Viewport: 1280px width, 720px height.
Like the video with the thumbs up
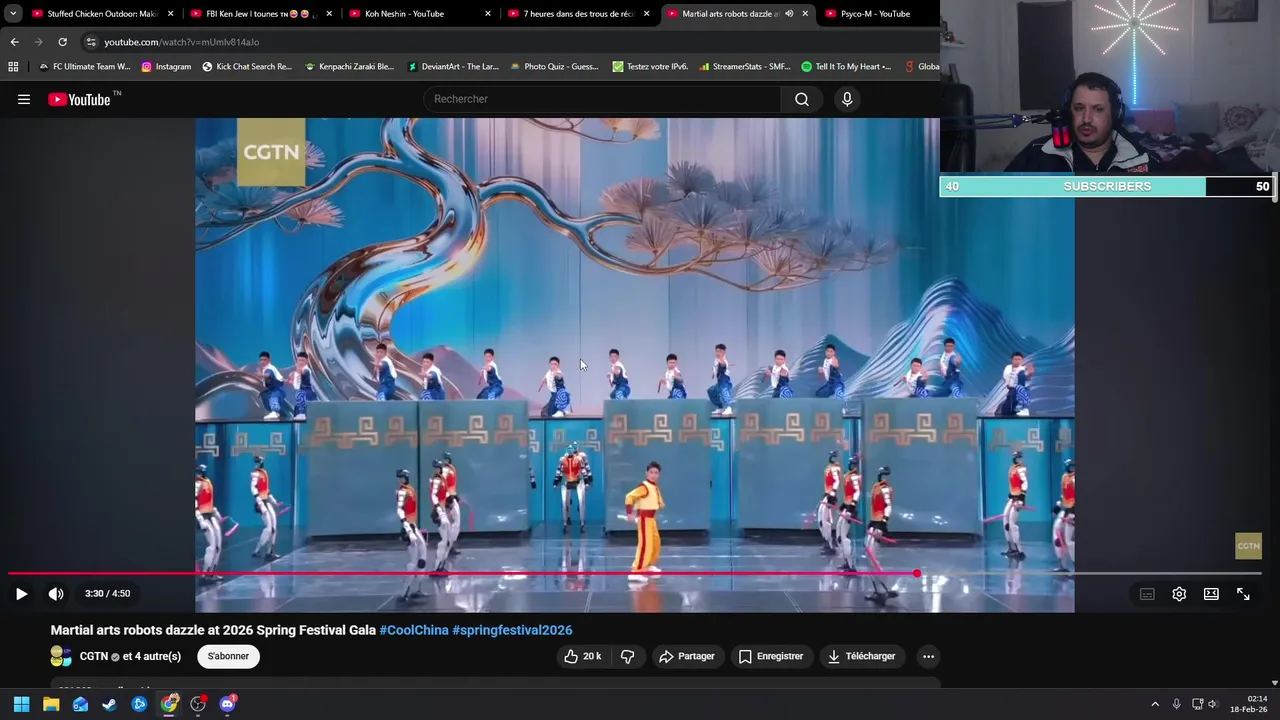click(x=582, y=656)
